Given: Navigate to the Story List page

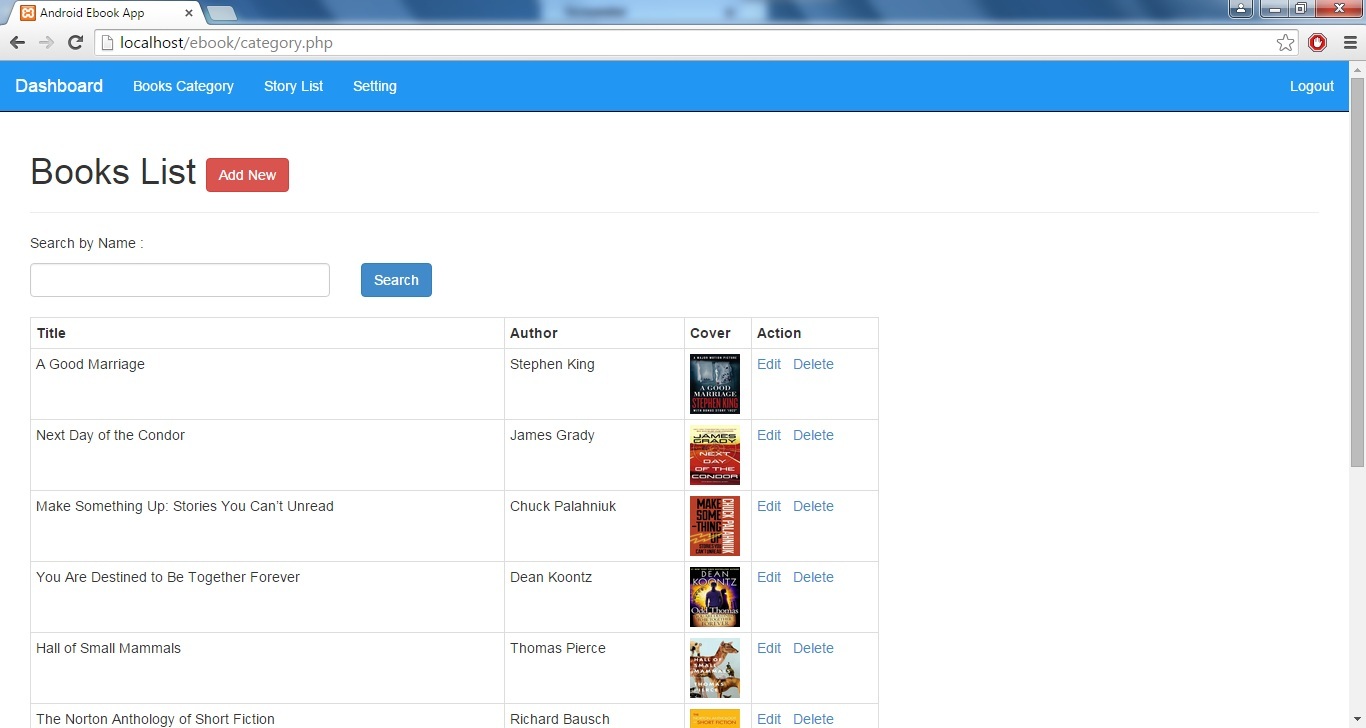Looking at the screenshot, I should (293, 86).
